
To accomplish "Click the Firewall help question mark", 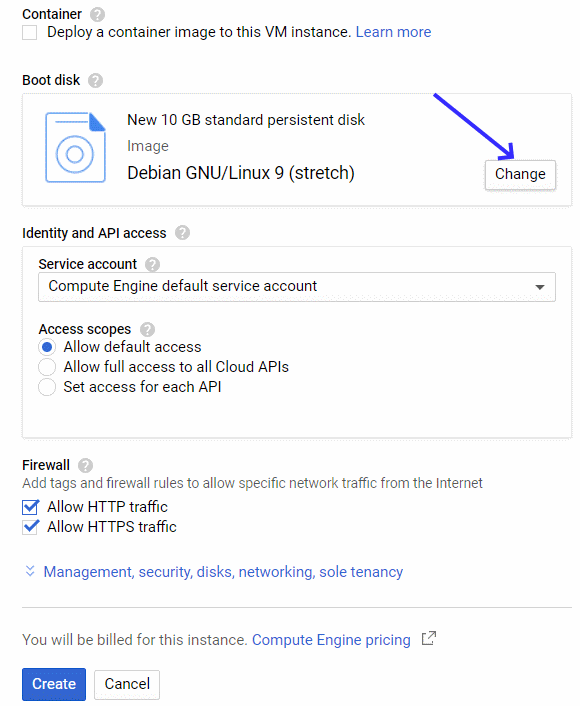I will click(85, 465).
